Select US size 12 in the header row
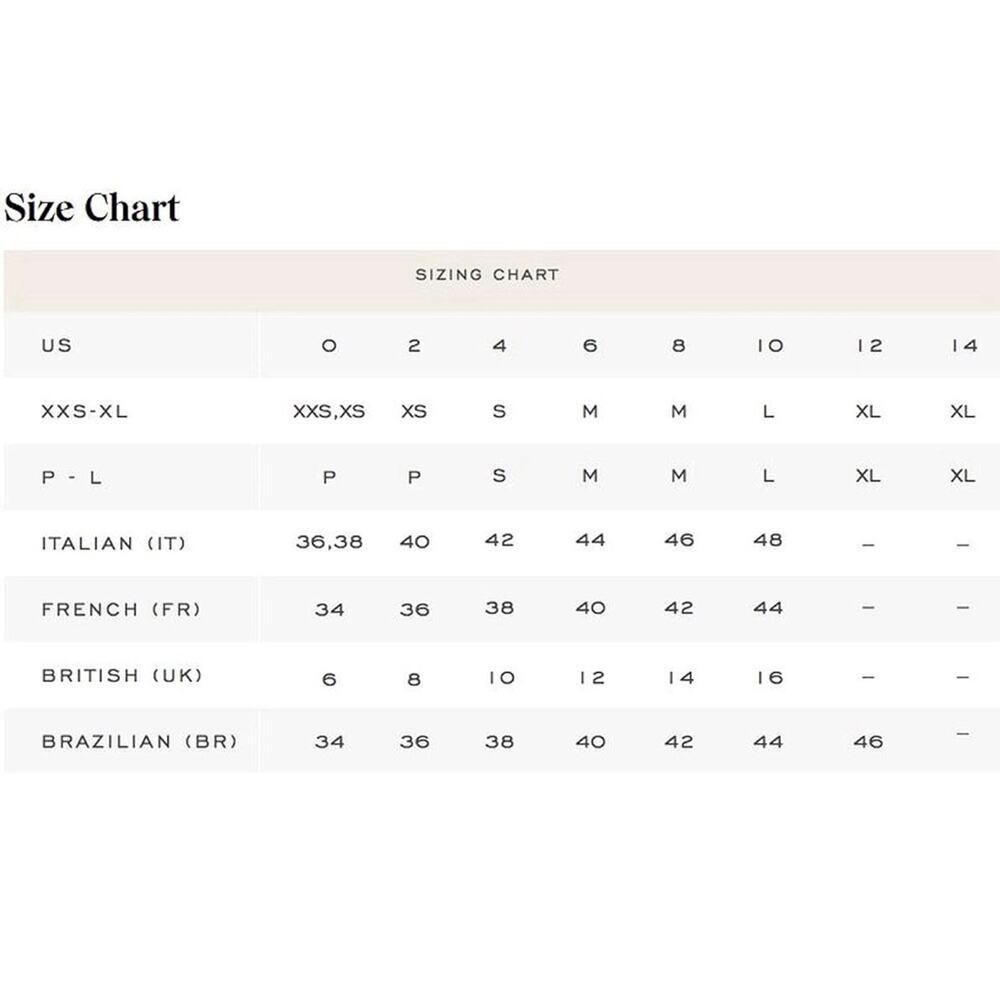 pyautogui.click(x=869, y=346)
